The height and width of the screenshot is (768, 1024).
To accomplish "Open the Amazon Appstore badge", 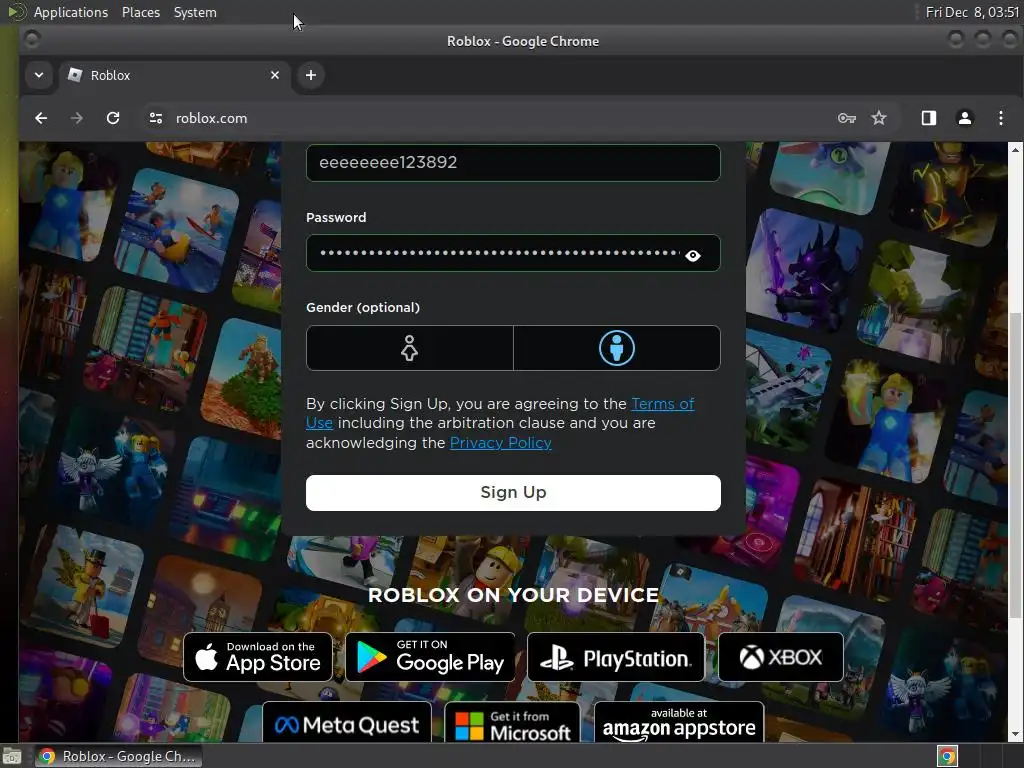I will coord(679,723).
